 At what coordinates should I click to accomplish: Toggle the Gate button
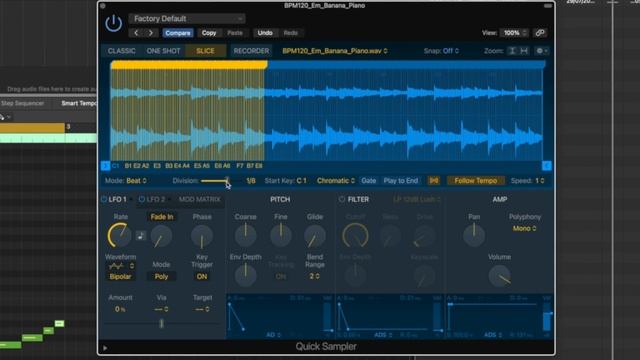coord(368,180)
